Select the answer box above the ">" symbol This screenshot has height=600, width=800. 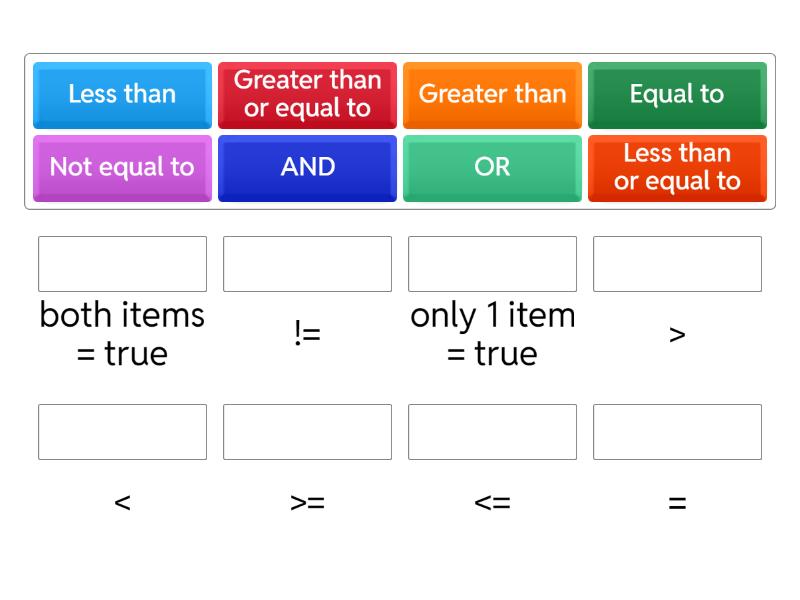coord(677,264)
